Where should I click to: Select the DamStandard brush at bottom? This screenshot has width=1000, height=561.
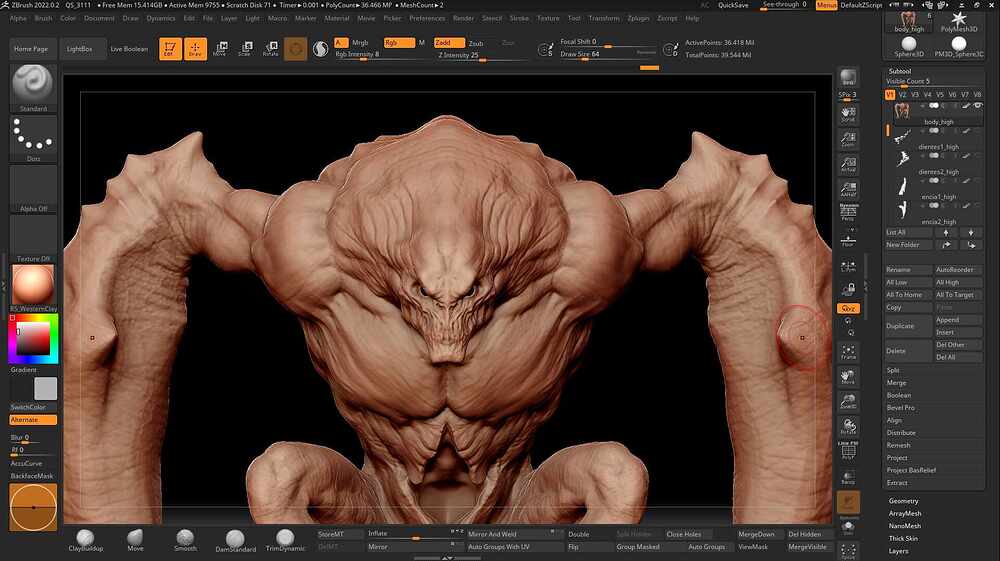235,541
